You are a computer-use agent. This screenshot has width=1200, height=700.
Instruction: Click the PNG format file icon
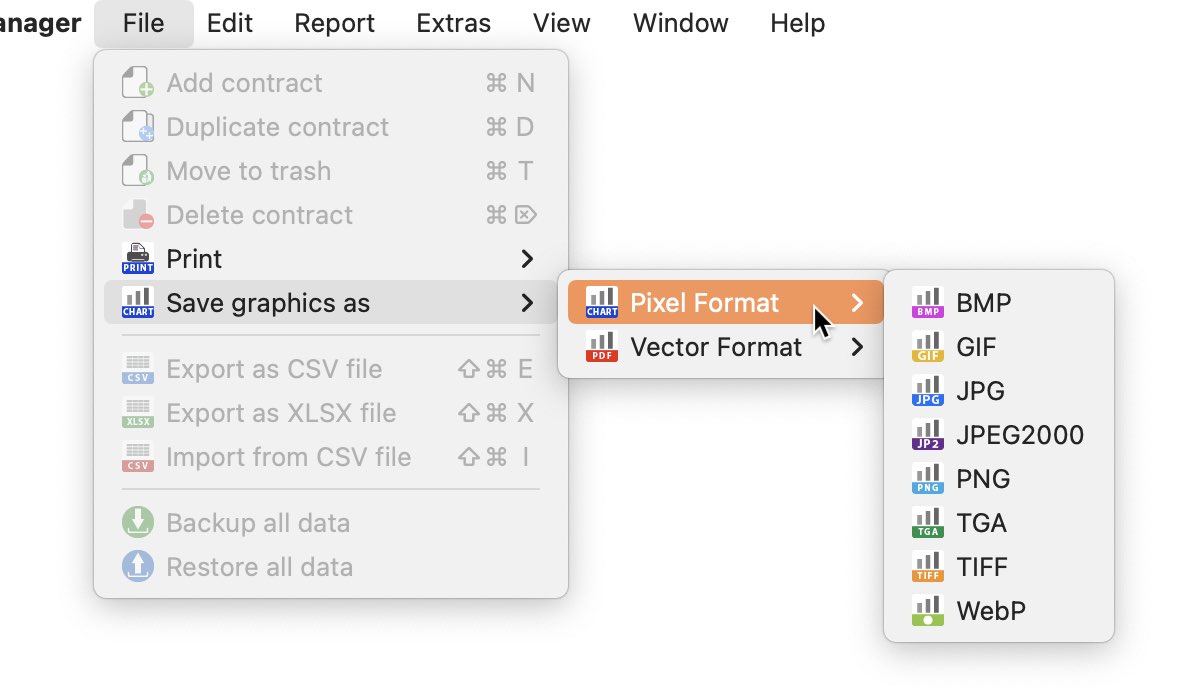tap(928, 479)
